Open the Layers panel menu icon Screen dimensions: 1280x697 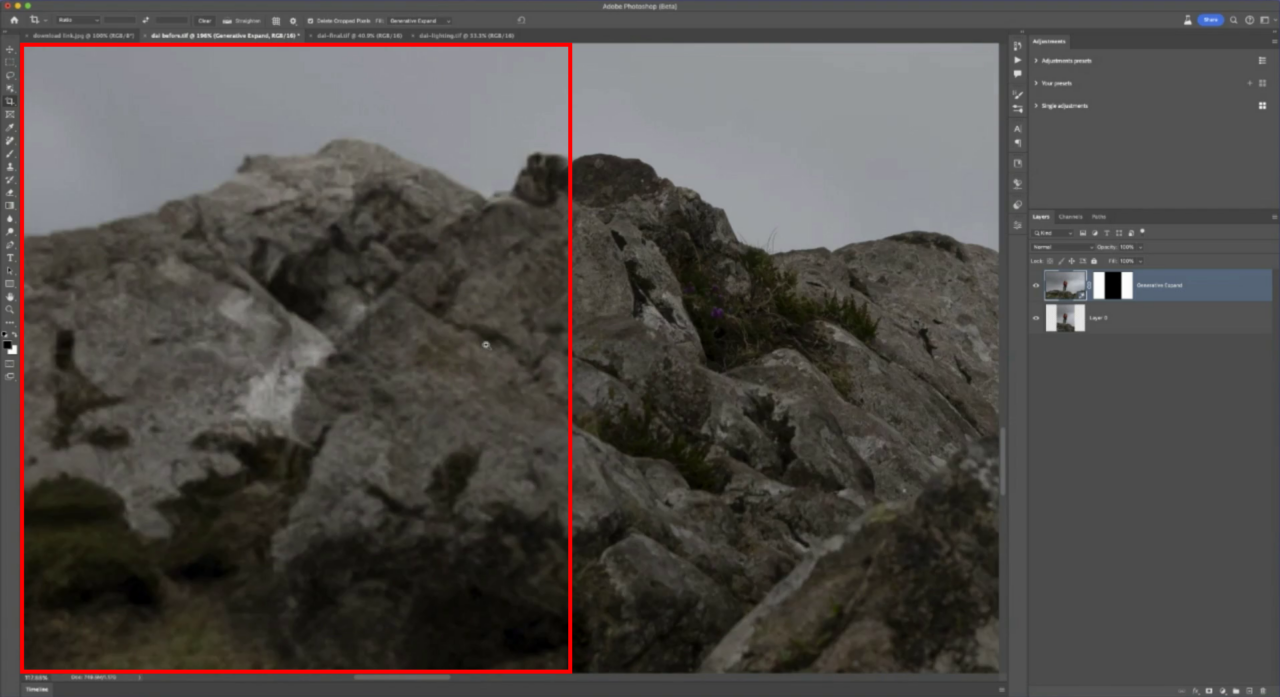1273,216
